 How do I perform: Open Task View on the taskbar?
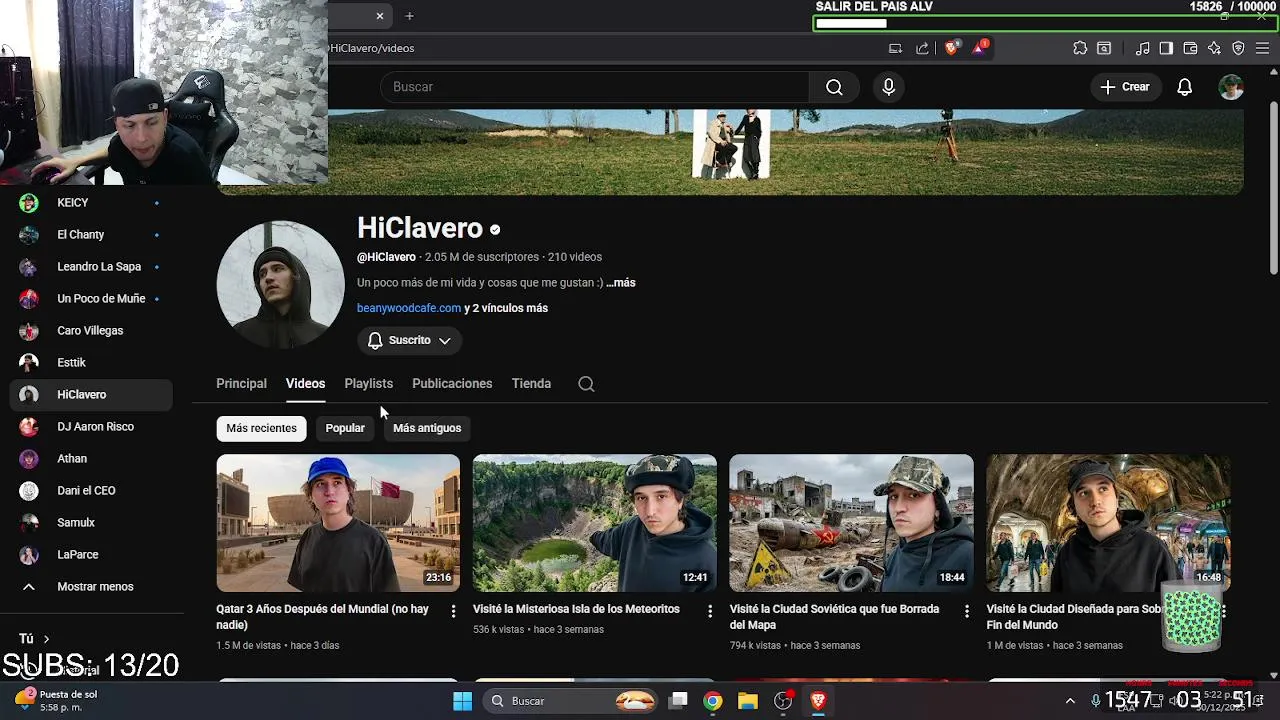678,701
